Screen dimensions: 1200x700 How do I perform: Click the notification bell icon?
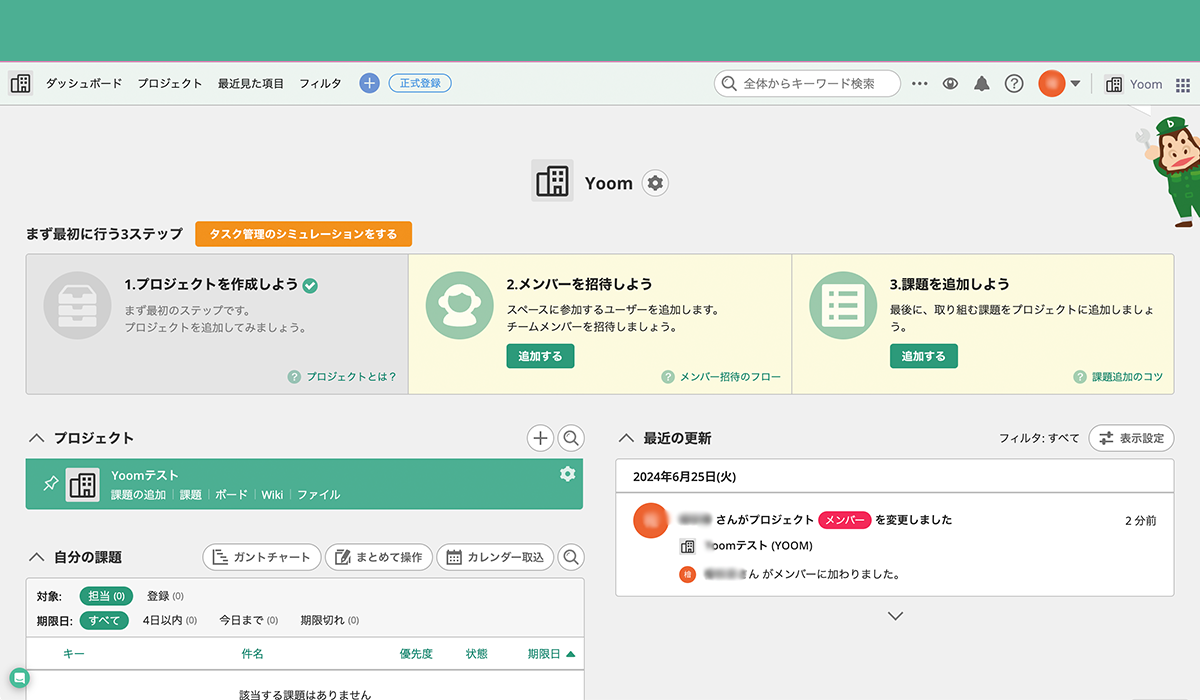[982, 84]
